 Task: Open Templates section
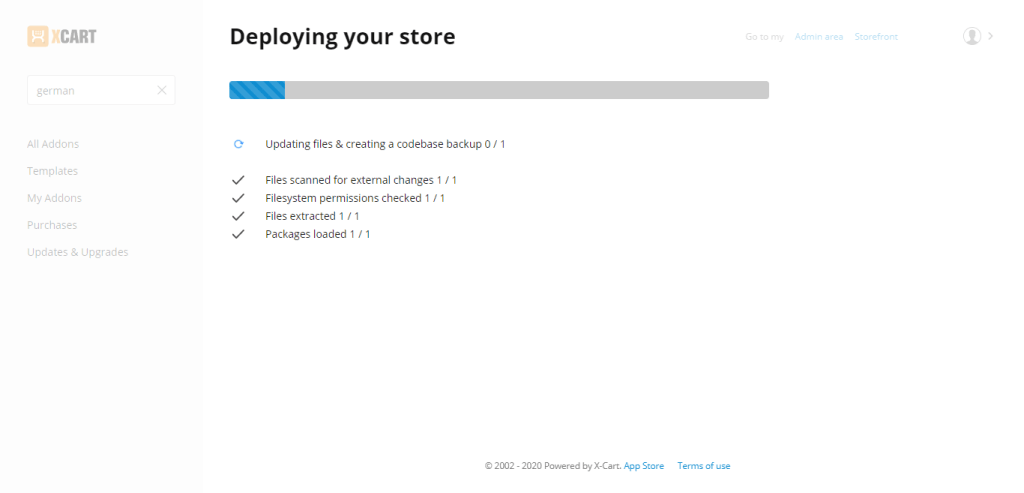(x=52, y=170)
